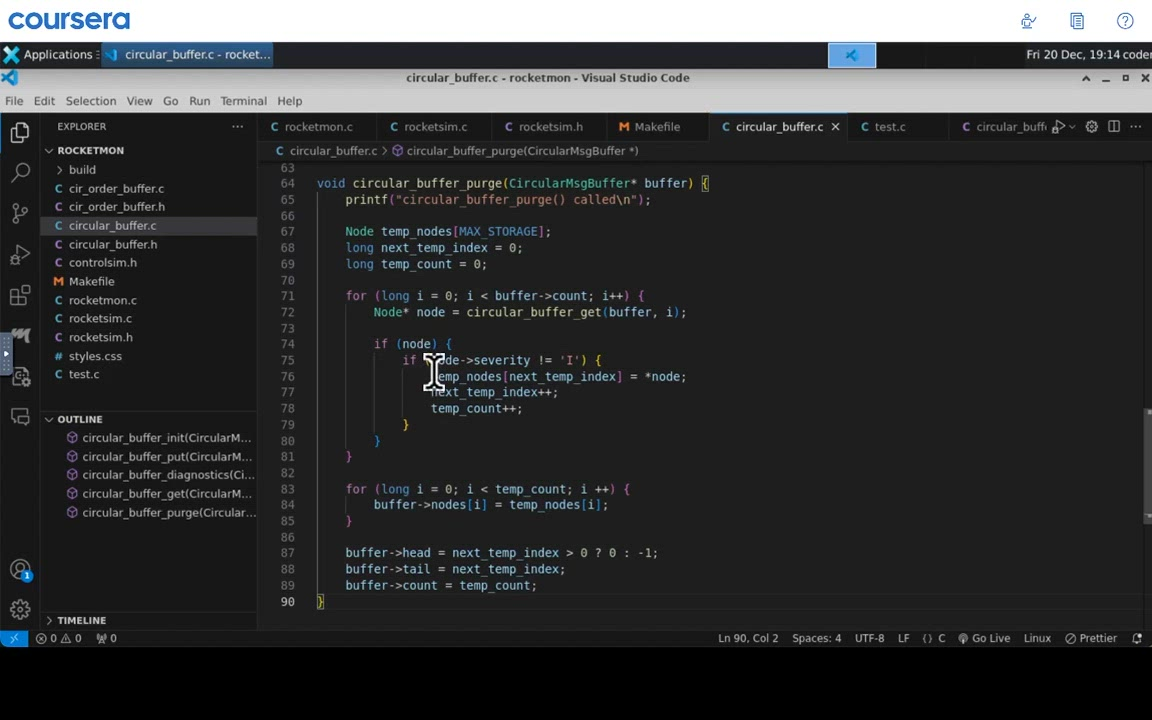Open the Extensions view
Image resolution: width=1152 pixels, height=720 pixels.
click(x=20, y=296)
